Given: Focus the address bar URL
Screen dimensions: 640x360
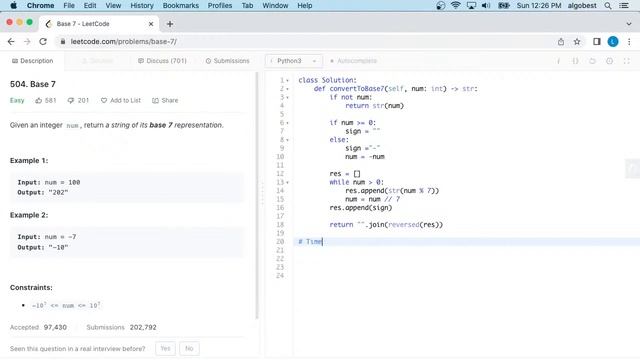Looking at the screenshot, I should (124, 42).
